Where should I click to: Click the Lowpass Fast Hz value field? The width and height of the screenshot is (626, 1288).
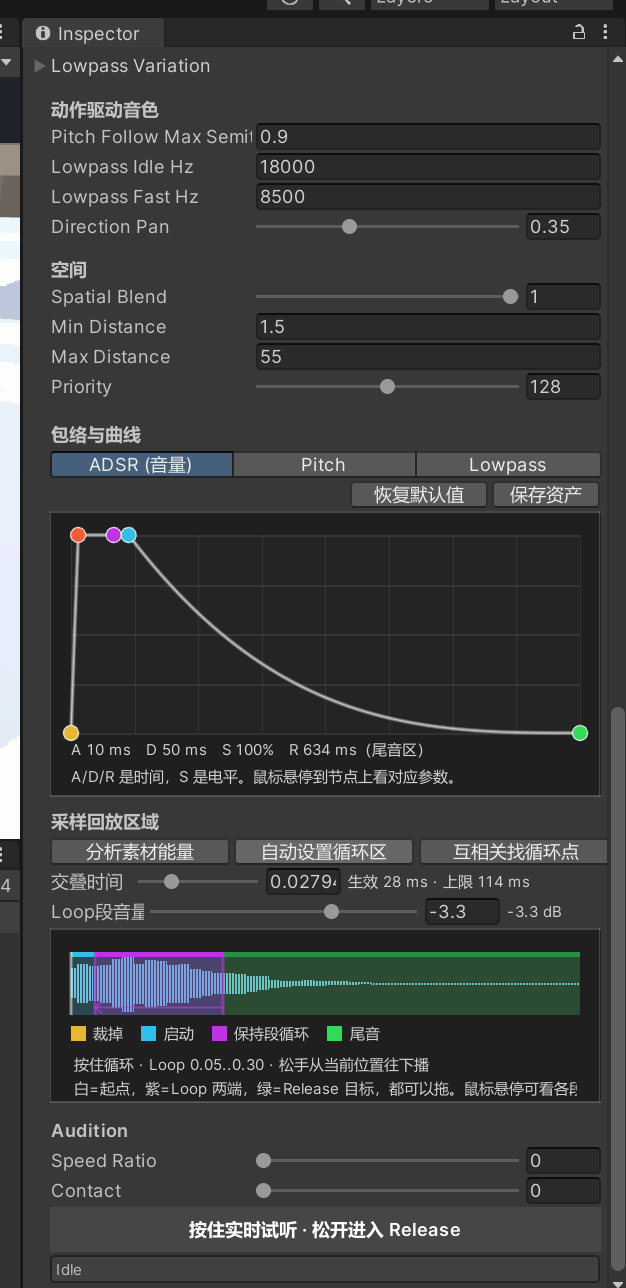pyautogui.click(x=428, y=197)
